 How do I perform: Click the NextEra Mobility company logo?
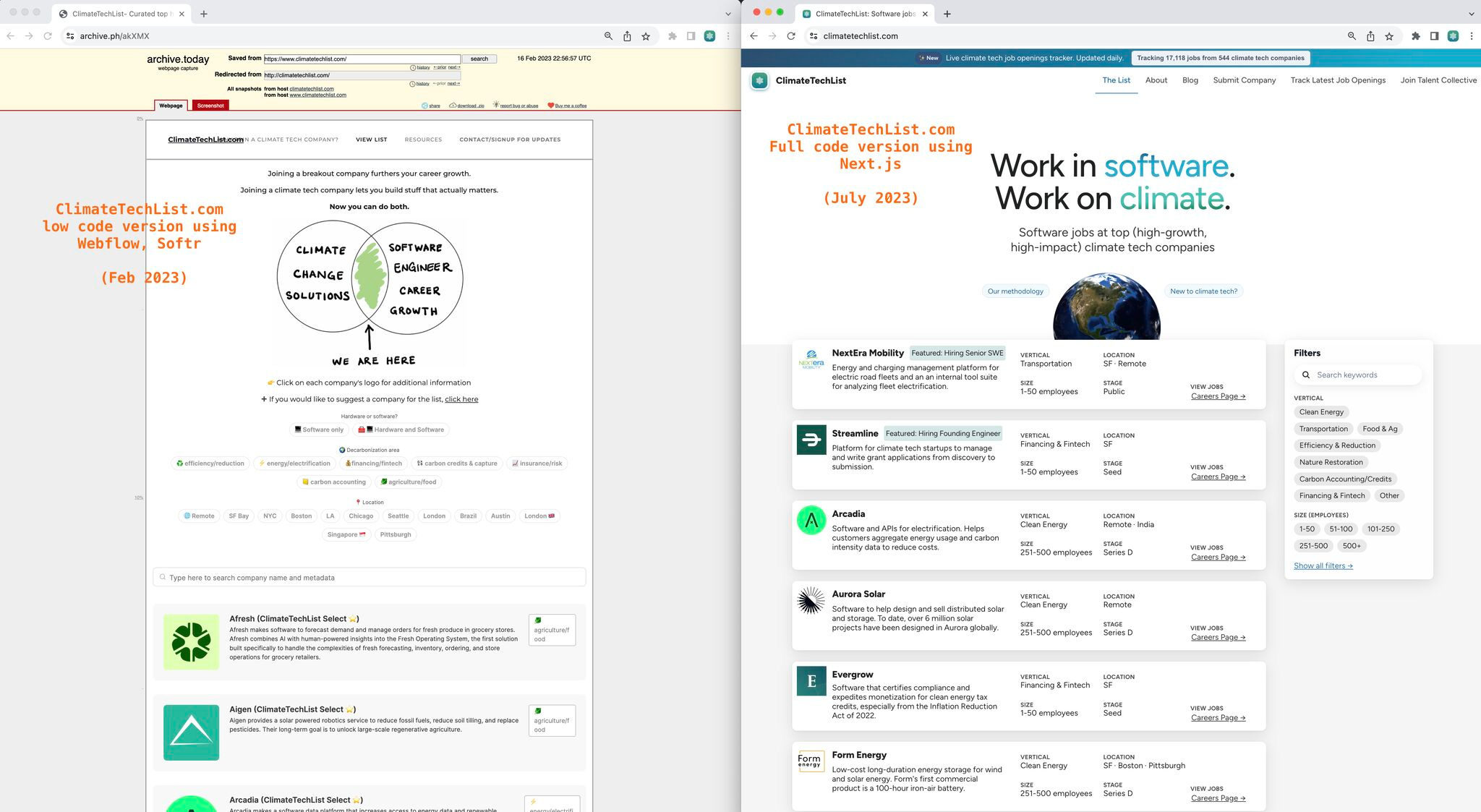(x=811, y=359)
